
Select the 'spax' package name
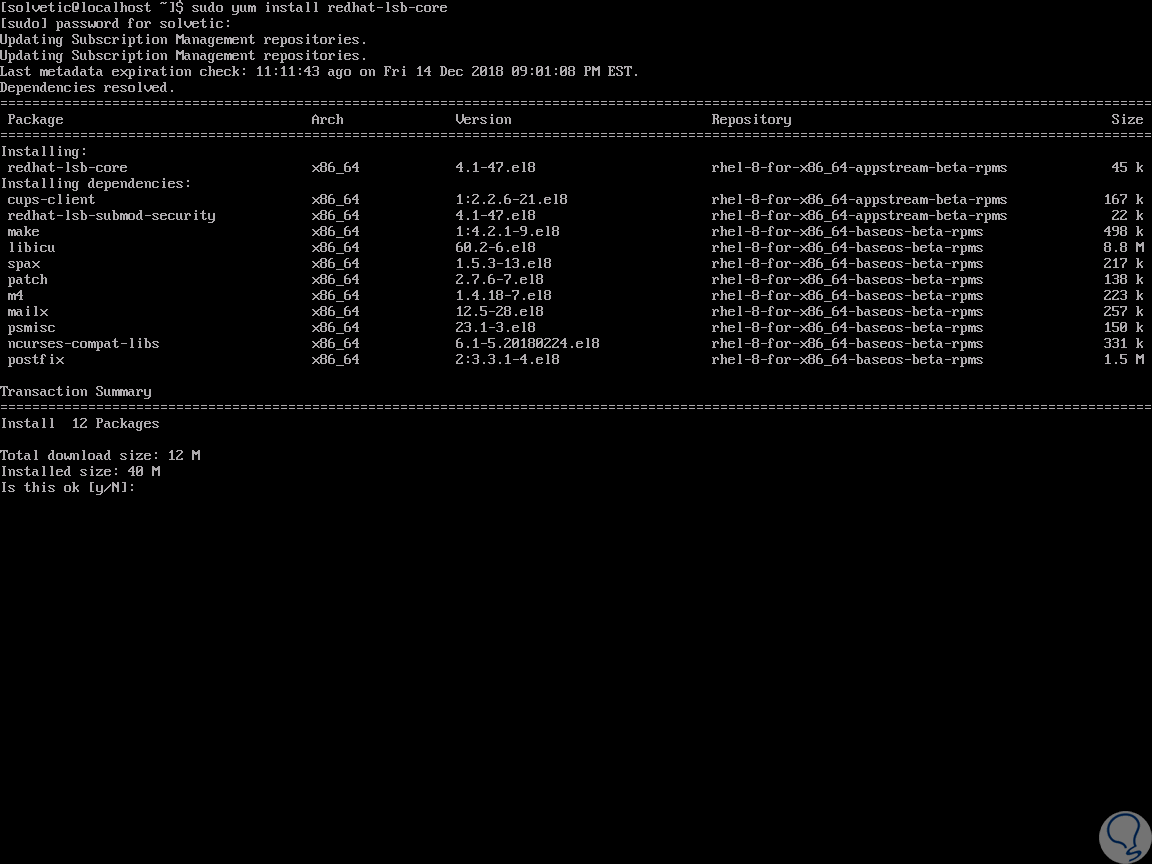pyautogui.click(x=24, y=264)
